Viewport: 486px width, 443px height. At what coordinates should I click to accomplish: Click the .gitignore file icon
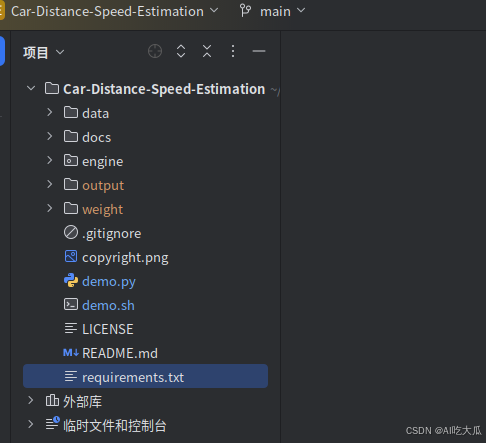tap(71, 232)
